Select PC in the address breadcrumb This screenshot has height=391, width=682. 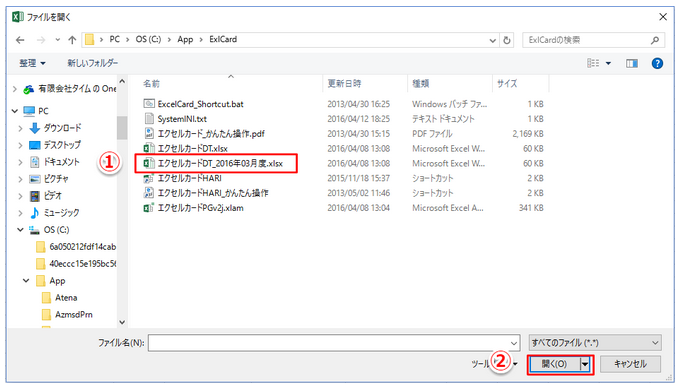point(114,40)
